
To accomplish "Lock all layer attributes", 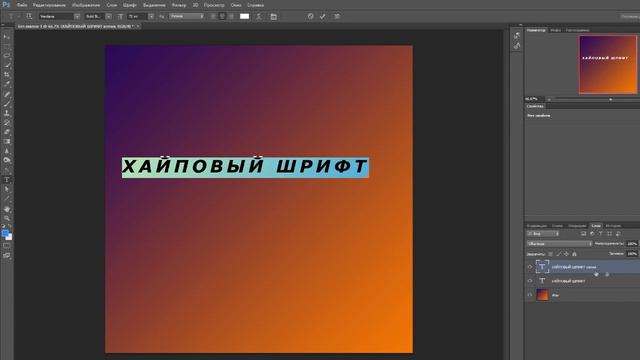I will 574,254.
